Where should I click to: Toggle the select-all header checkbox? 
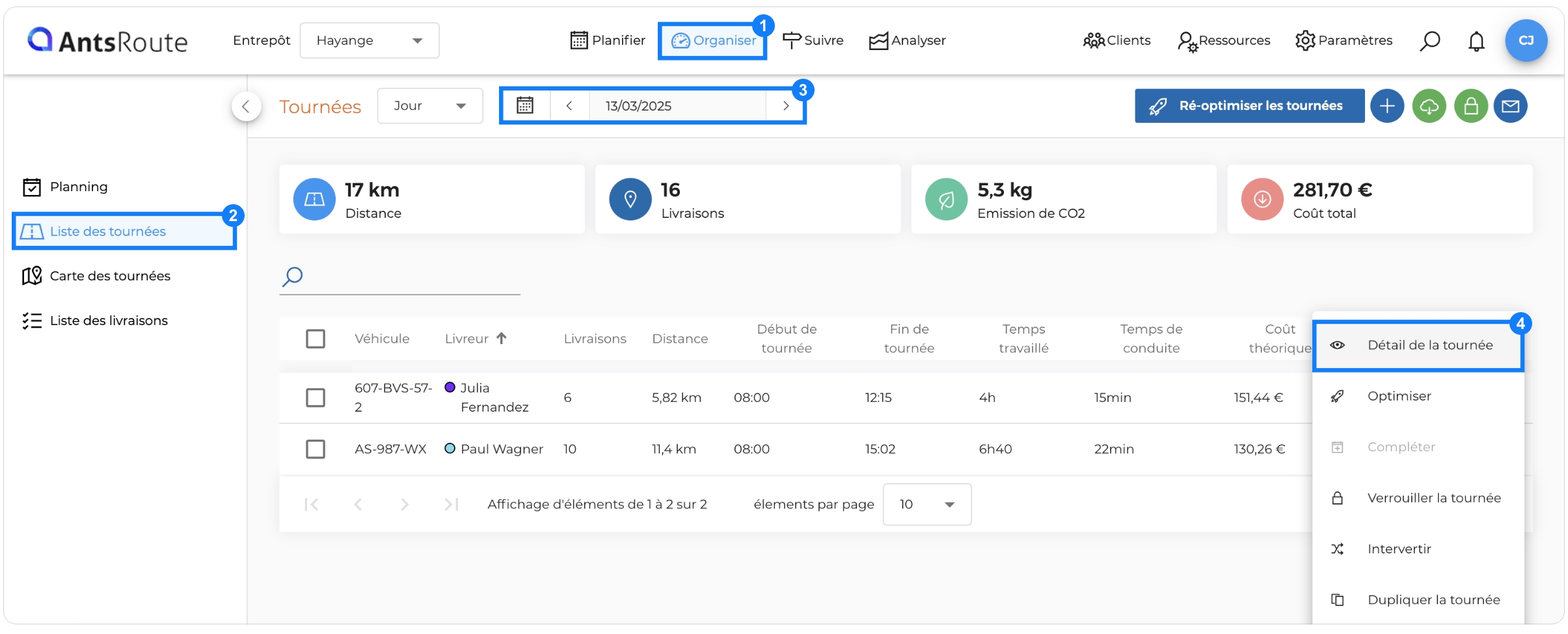tap(316, 338)
